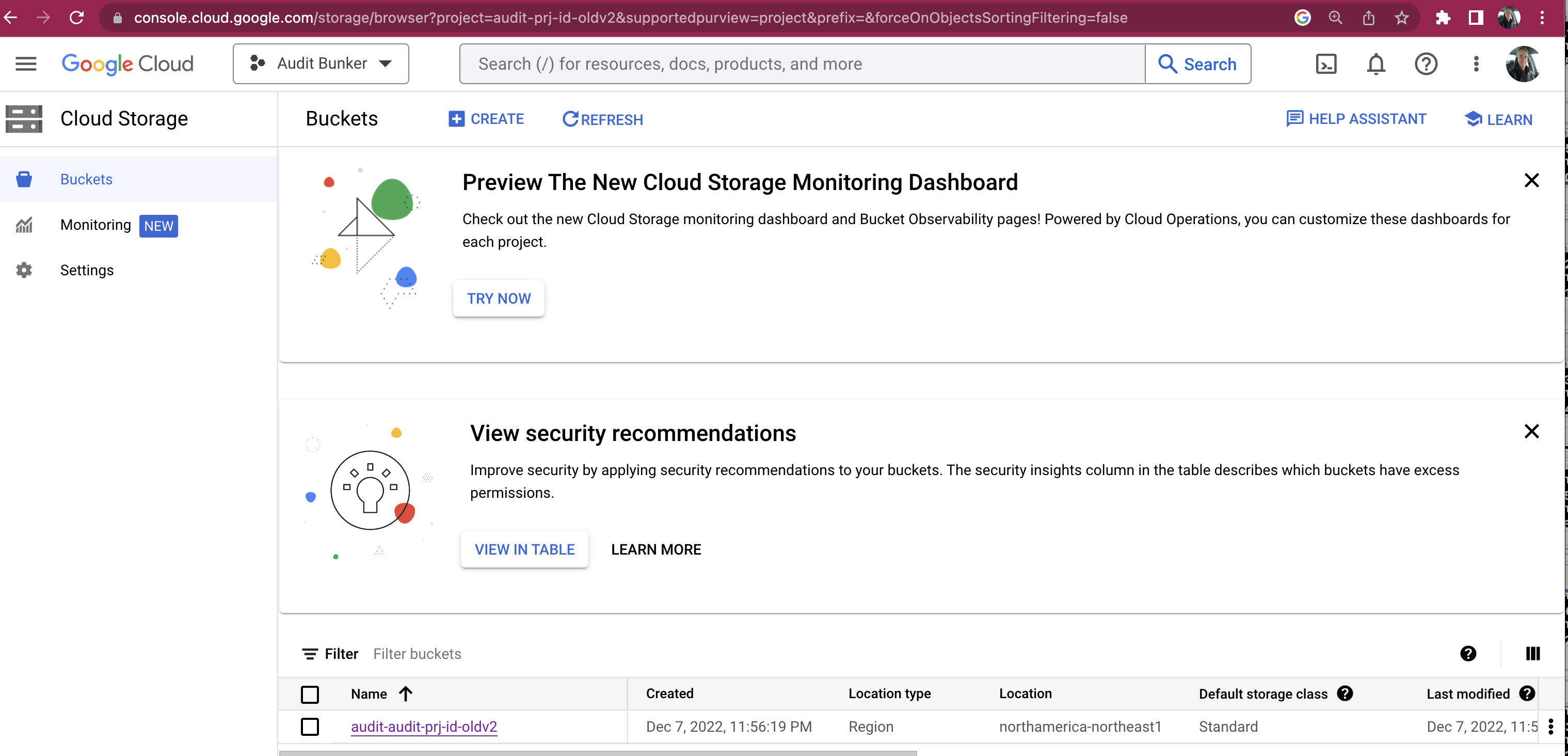
Task: Click the column display options icon
Action: point(1533,654)
